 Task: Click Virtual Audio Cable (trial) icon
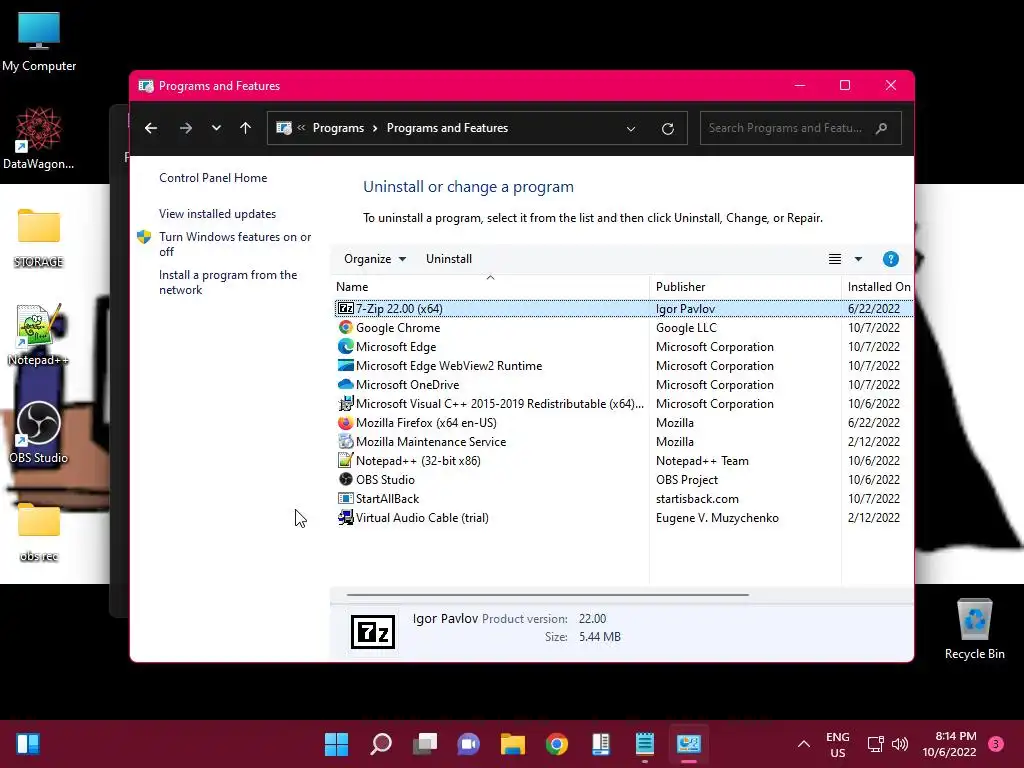[345, 517]
